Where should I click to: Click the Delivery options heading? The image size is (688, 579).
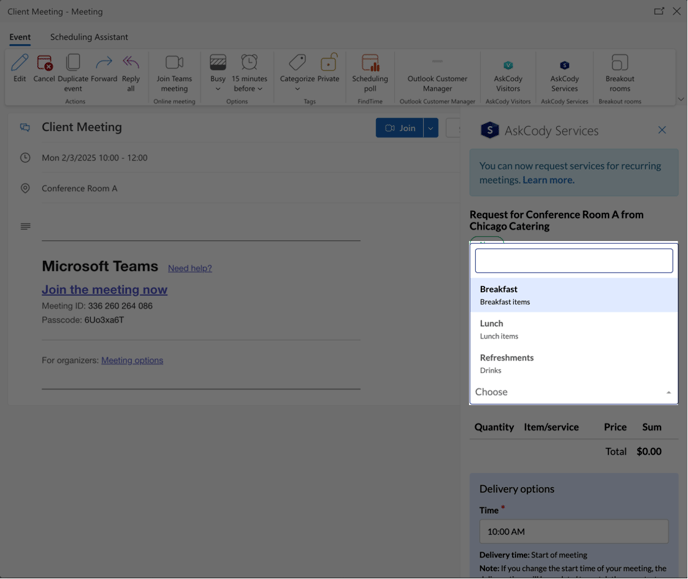(516, 489)
